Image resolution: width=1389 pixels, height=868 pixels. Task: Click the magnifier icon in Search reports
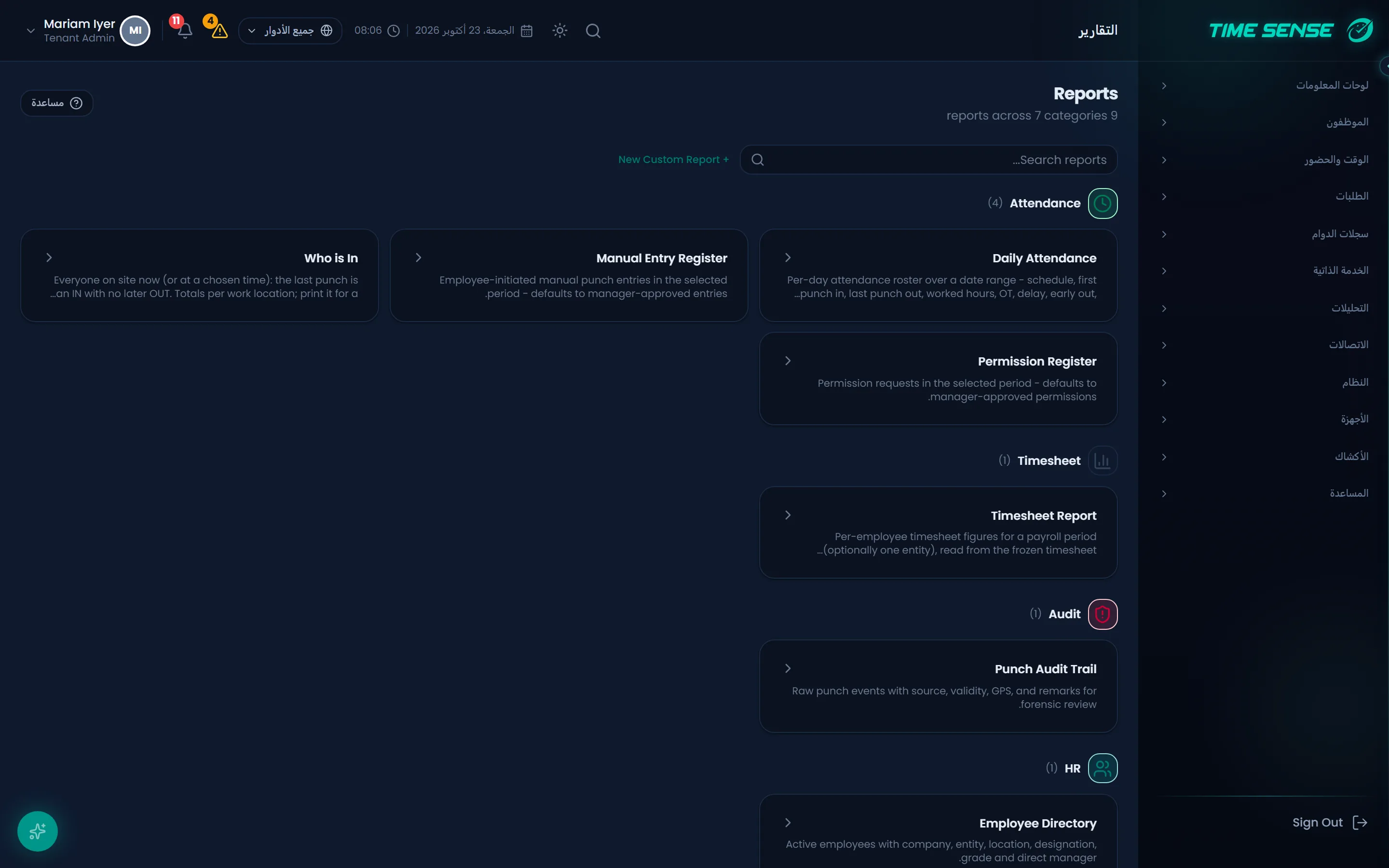click(x=757, y=160)
